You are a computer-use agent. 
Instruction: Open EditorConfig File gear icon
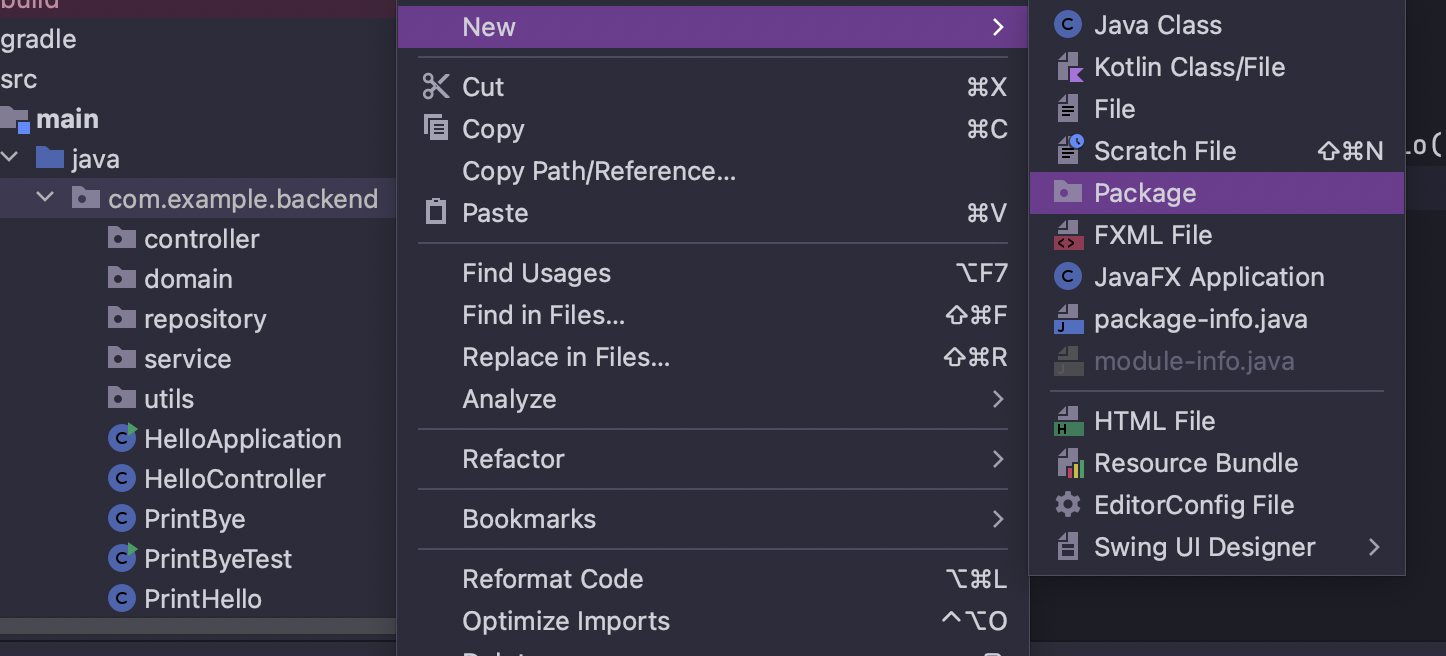point(1068,505)
